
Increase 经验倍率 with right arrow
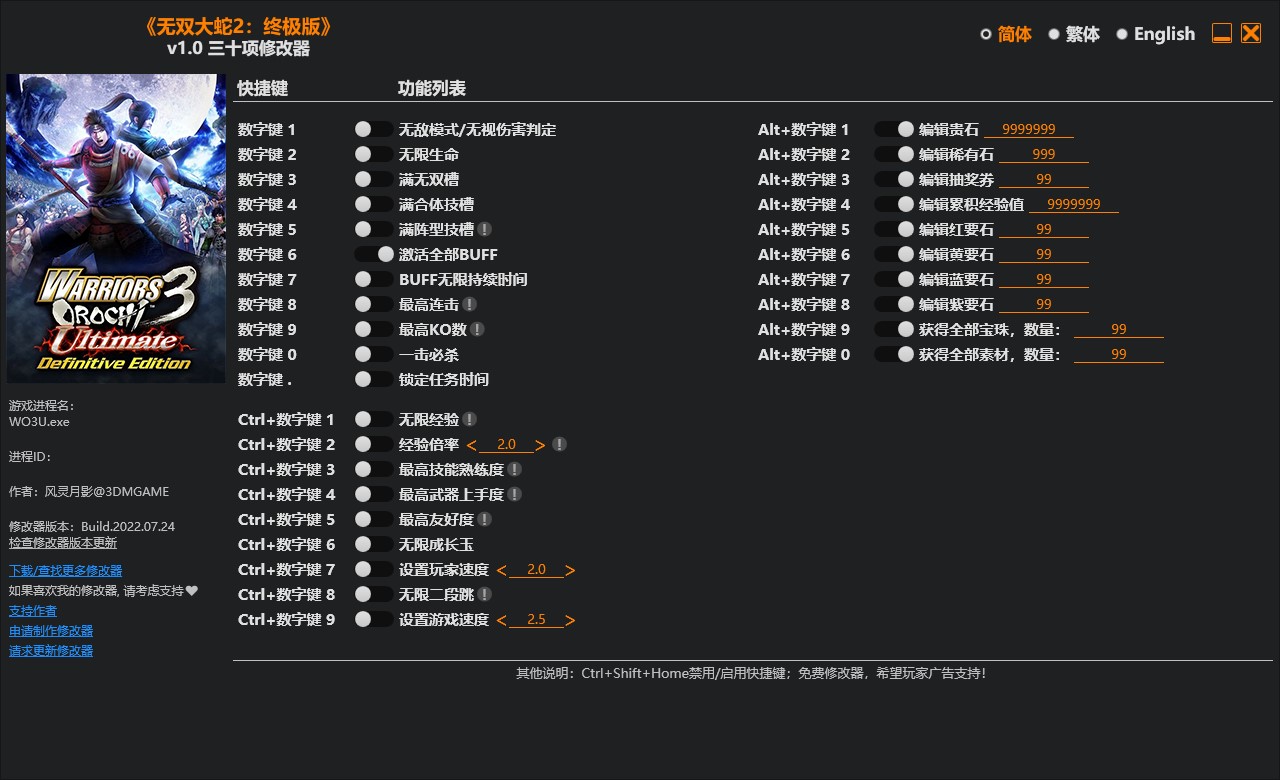tap(540, 445)
